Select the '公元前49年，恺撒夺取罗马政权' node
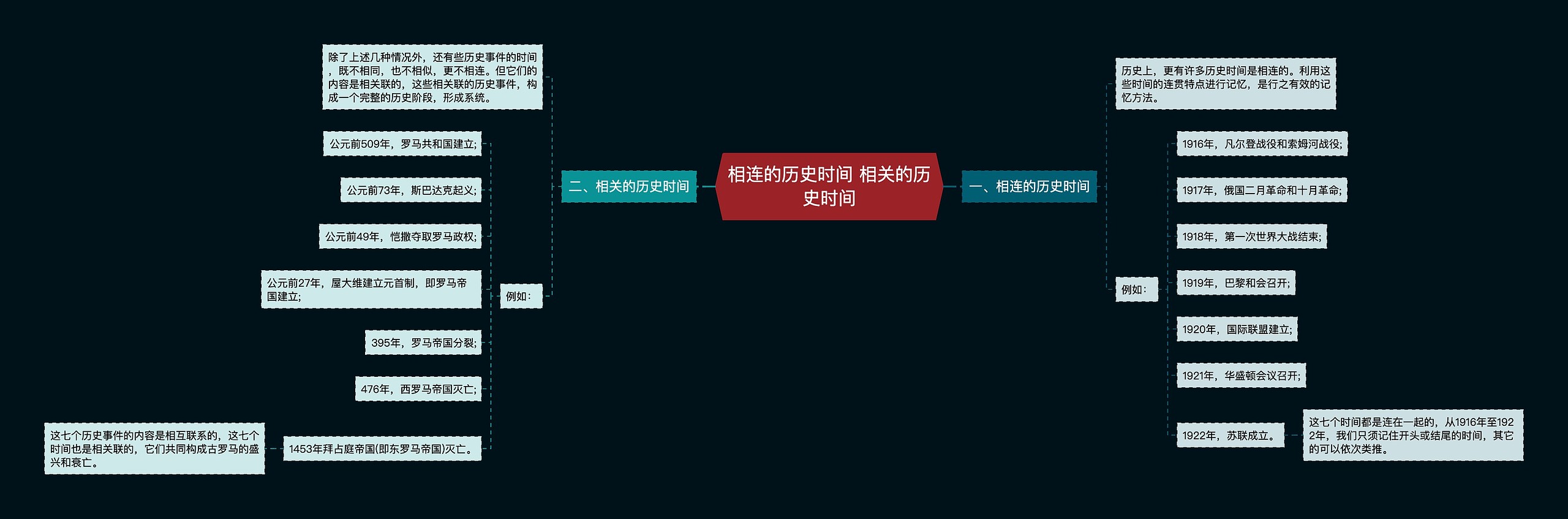The width and height of the screenshot is (1568, 519). [x=400, y=237]
